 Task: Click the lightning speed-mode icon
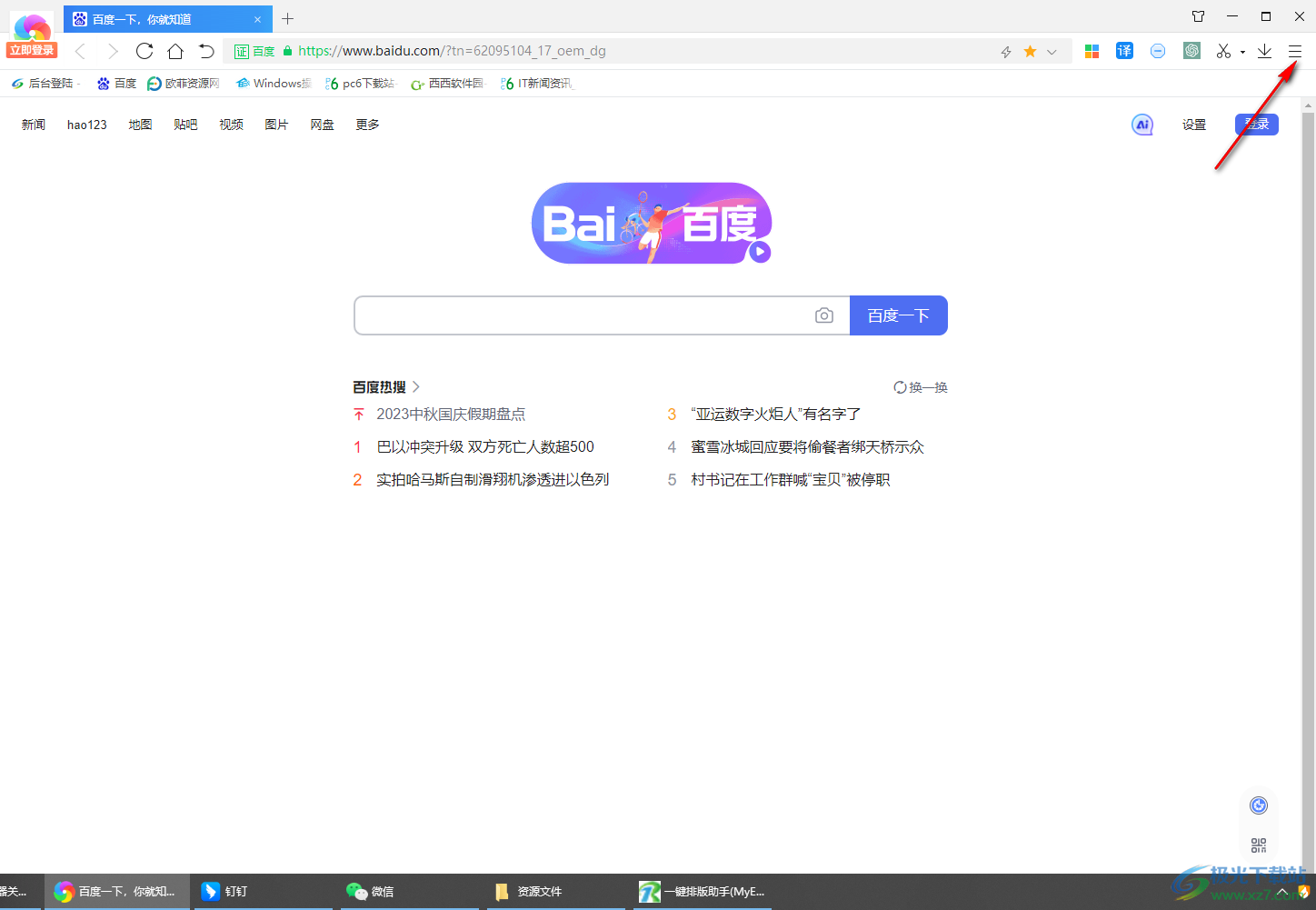tap(1006, 52)
